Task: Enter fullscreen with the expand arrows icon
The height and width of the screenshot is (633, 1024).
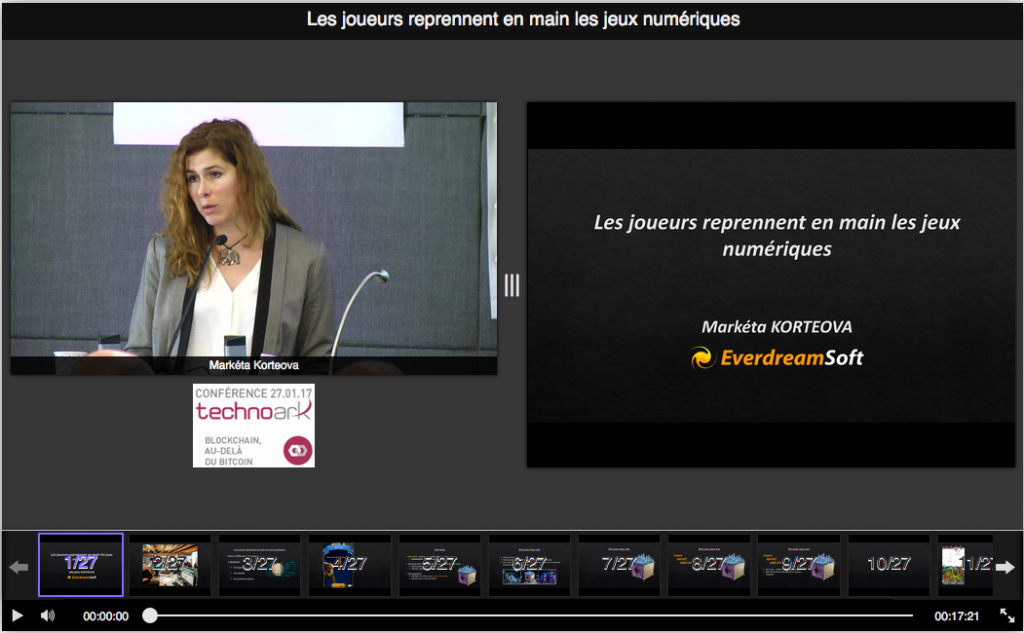Action: (1007, 615)
